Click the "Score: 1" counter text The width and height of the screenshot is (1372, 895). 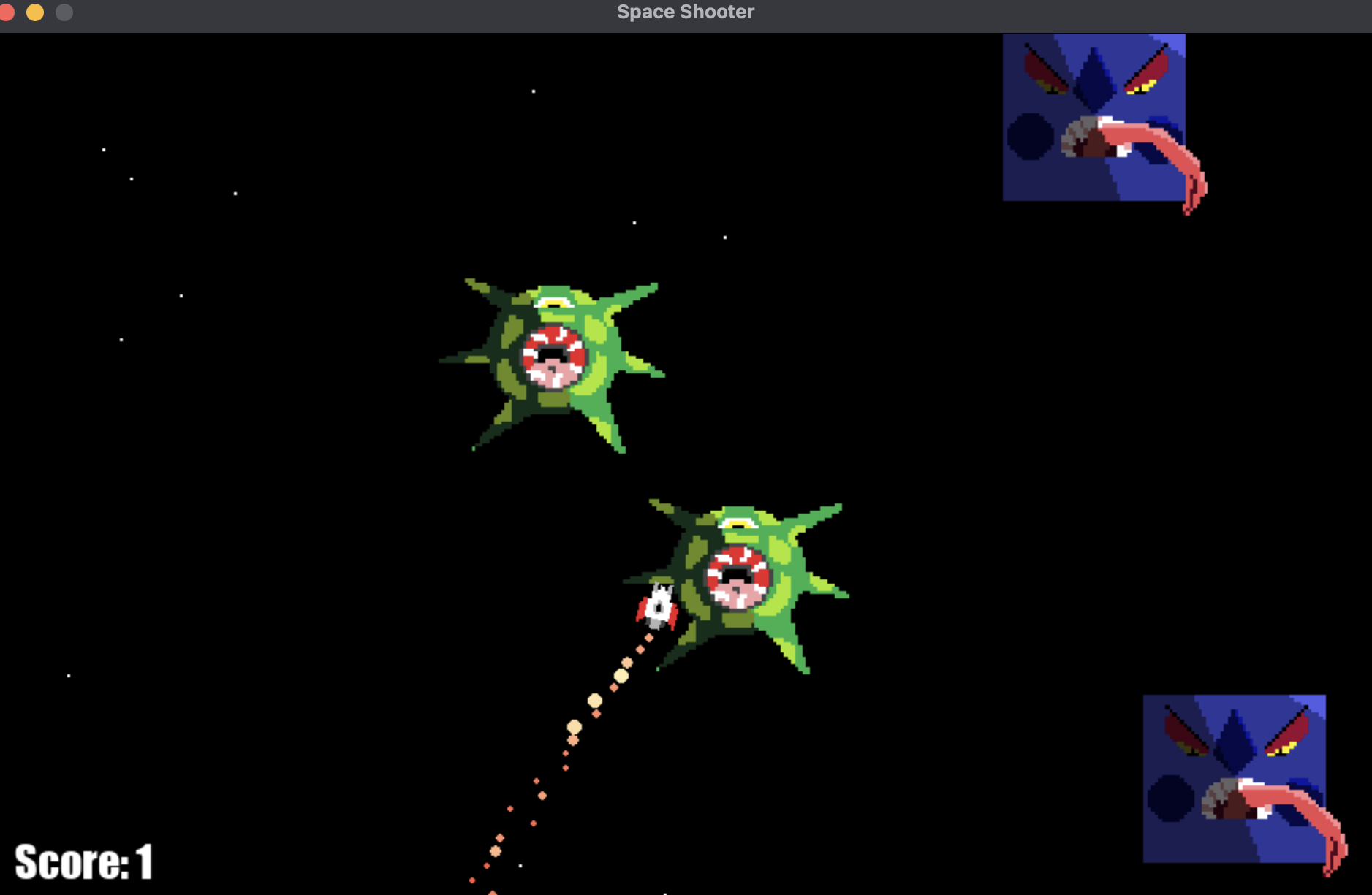84,861
